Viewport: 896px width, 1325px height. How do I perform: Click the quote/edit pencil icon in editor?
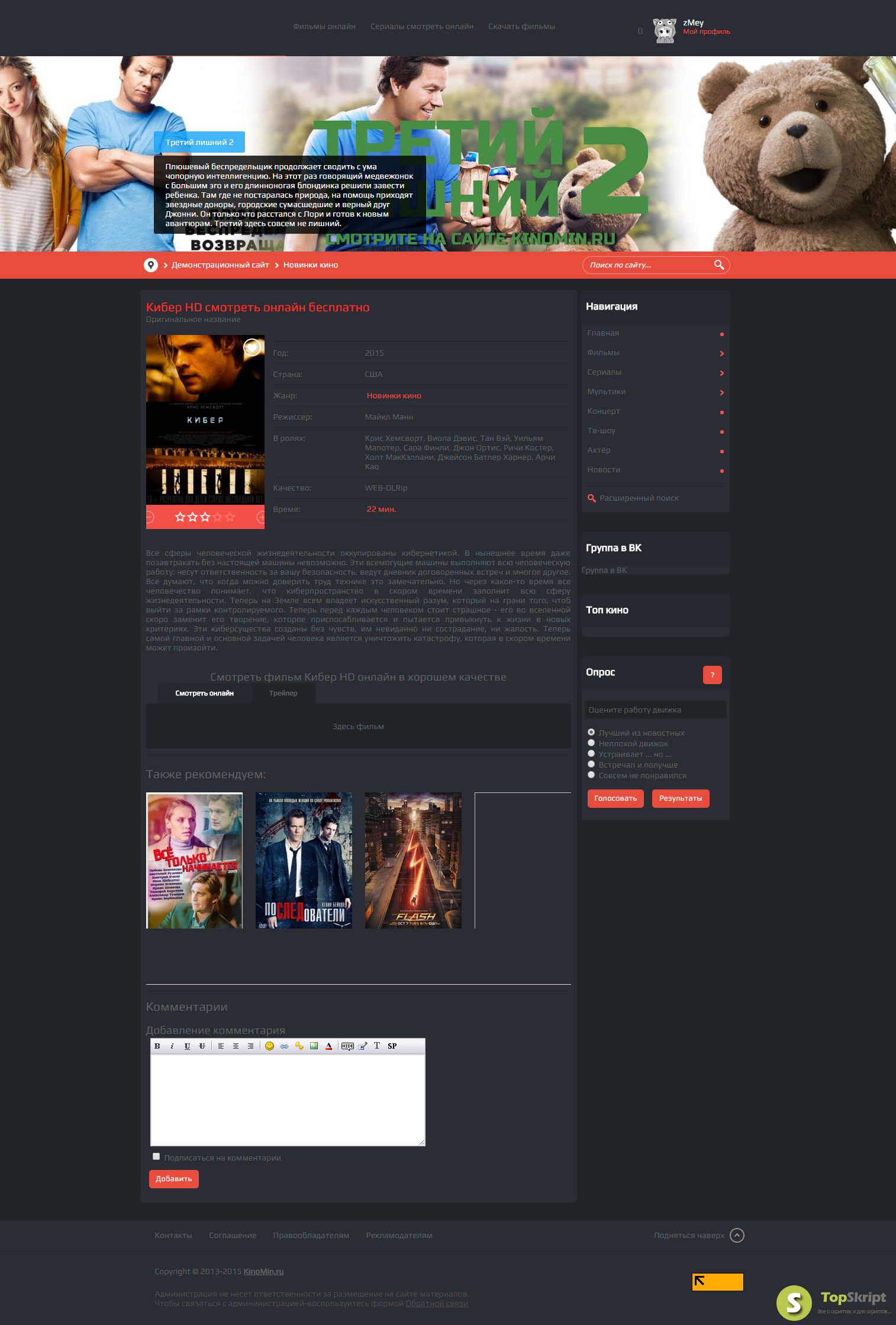pyautogui.click(x=363, y=1046)
